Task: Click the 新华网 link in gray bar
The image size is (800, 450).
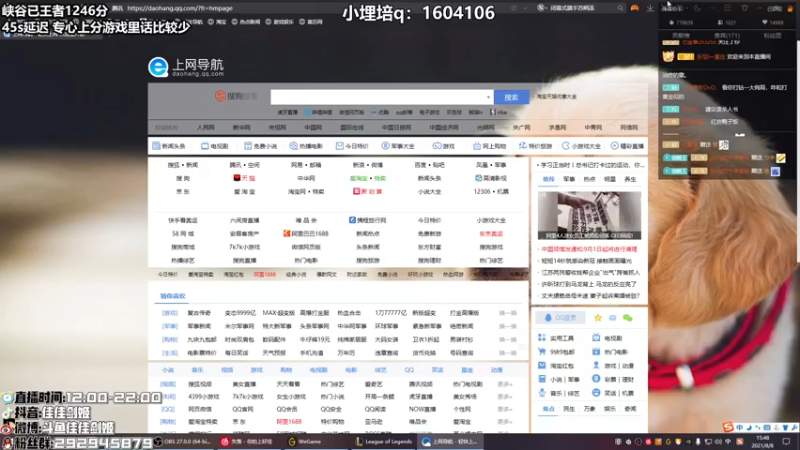Action: pos(241,128)
